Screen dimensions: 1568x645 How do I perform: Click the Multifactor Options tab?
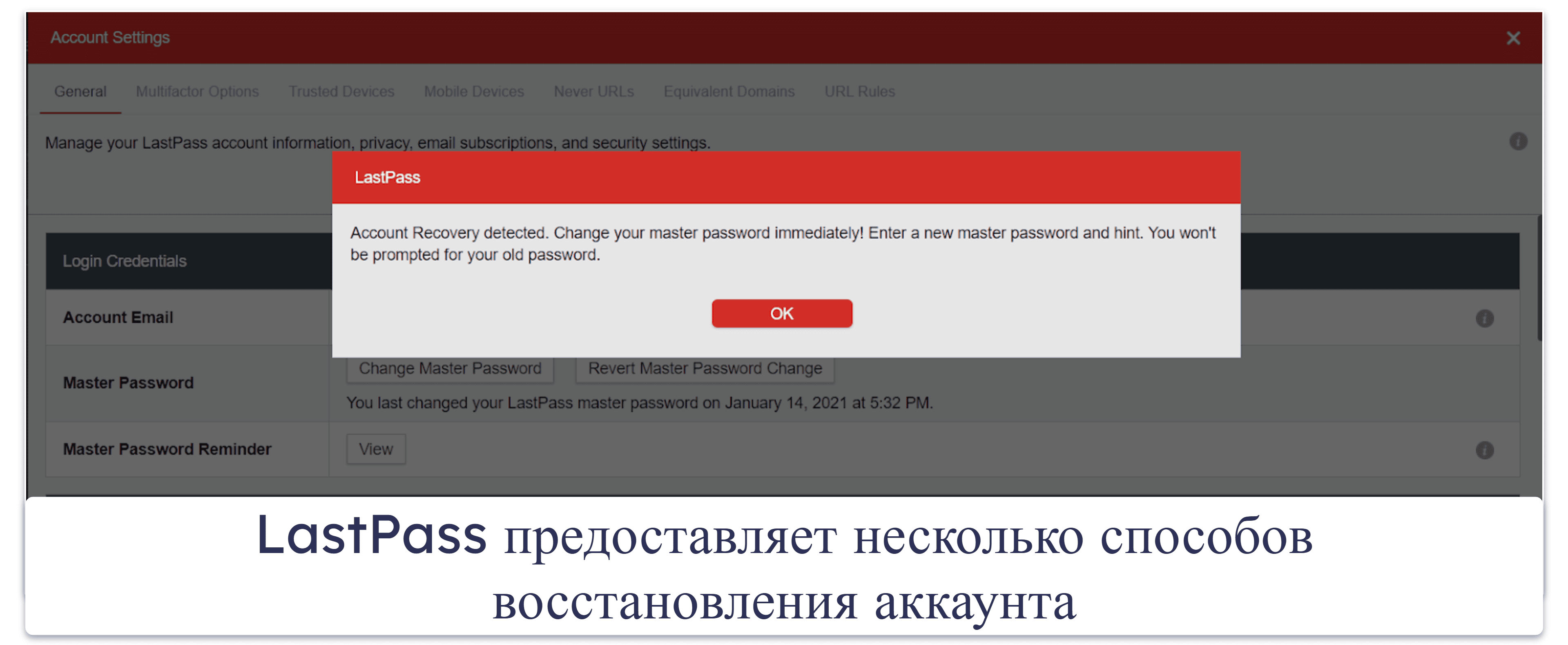[x=197, y=92]
